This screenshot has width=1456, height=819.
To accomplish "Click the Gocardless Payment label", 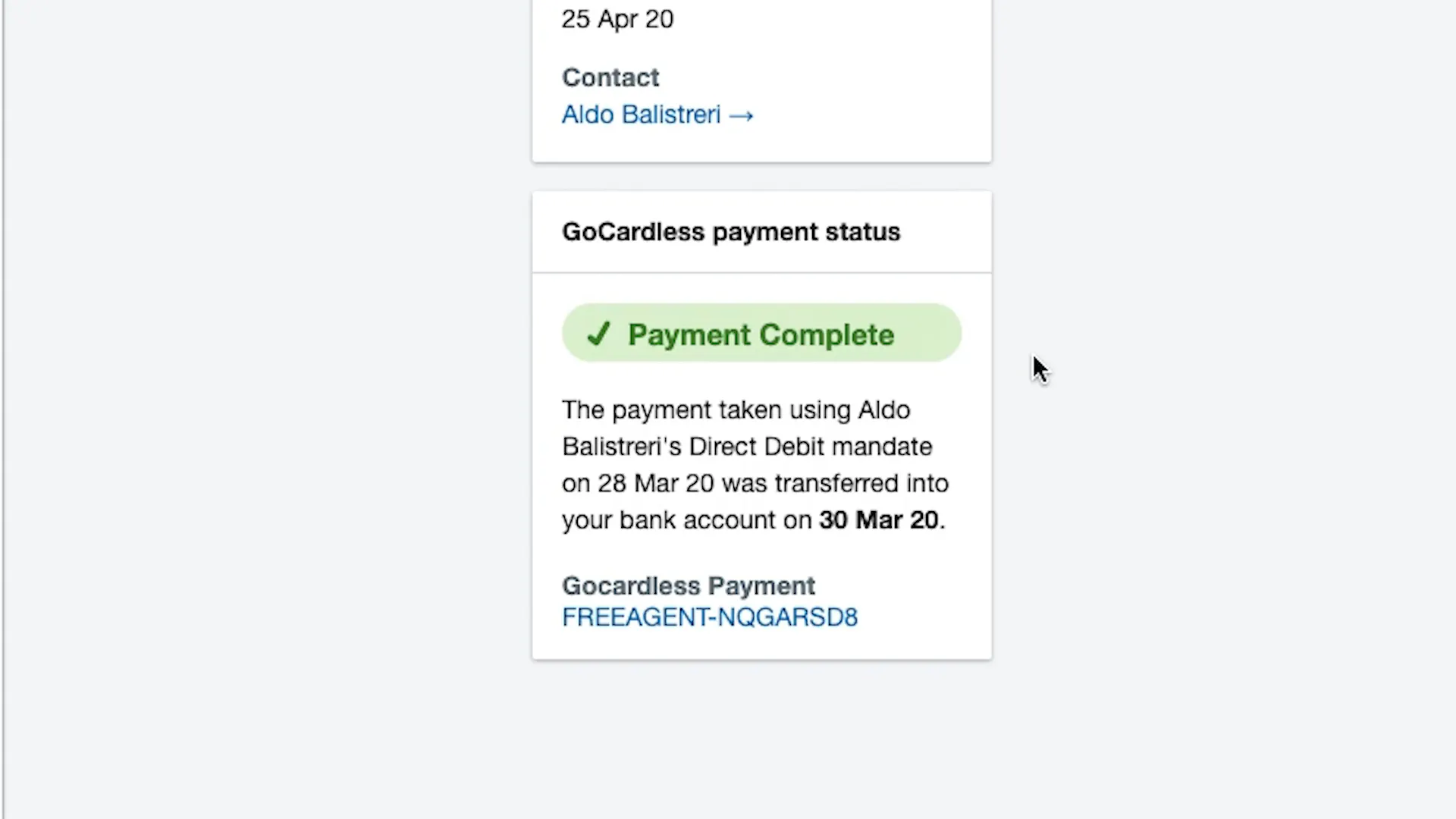I will [x=688, y=586].
